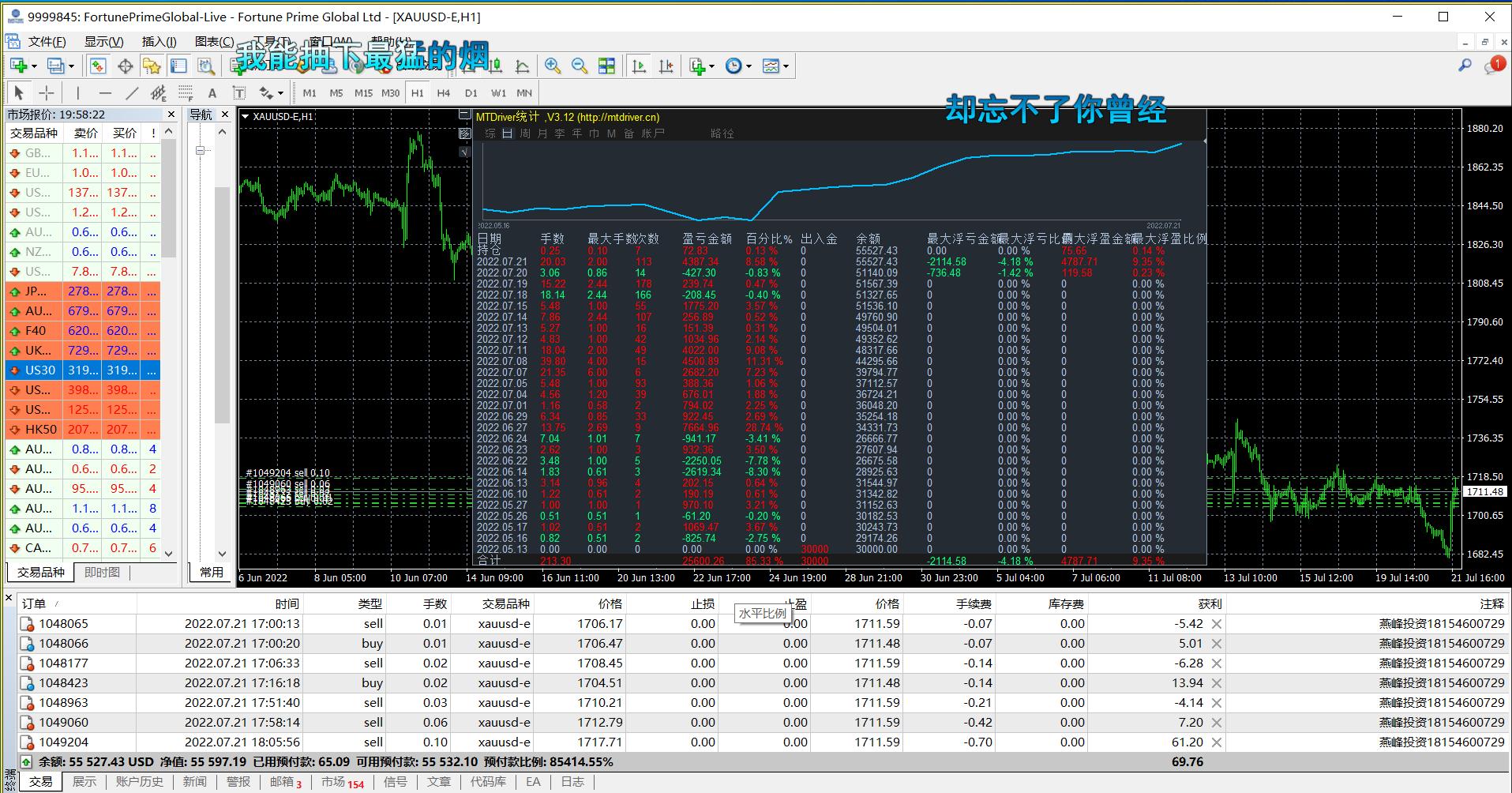Switch chart to H4 timeframe

444,92
